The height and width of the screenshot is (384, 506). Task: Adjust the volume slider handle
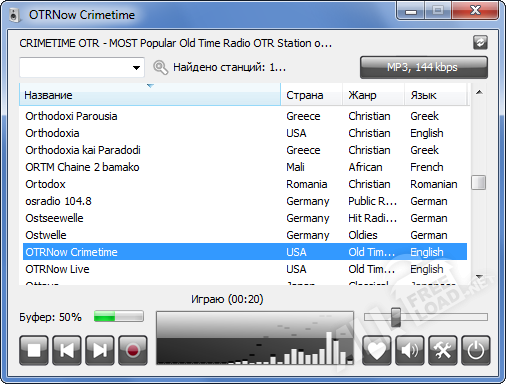(x=396, y=317)
